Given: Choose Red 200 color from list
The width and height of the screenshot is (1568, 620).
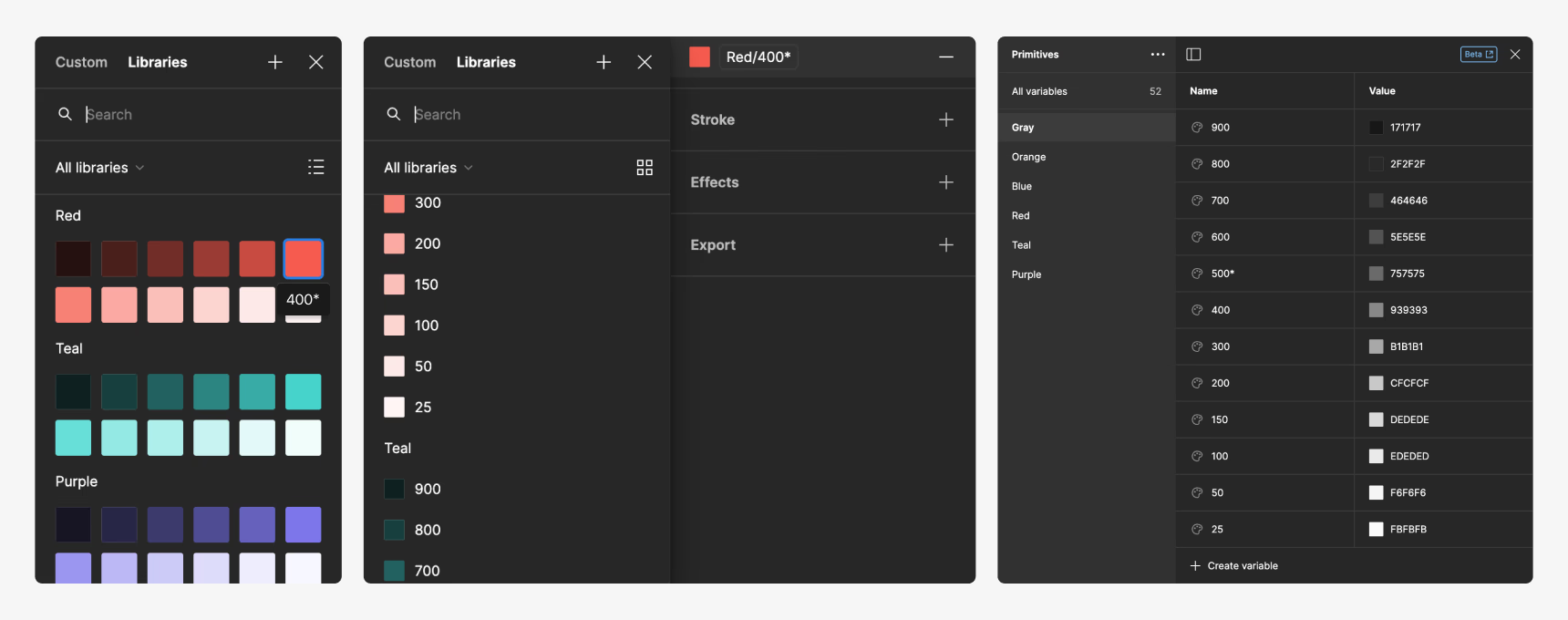Looking at the screenshot, I should 427,243.
